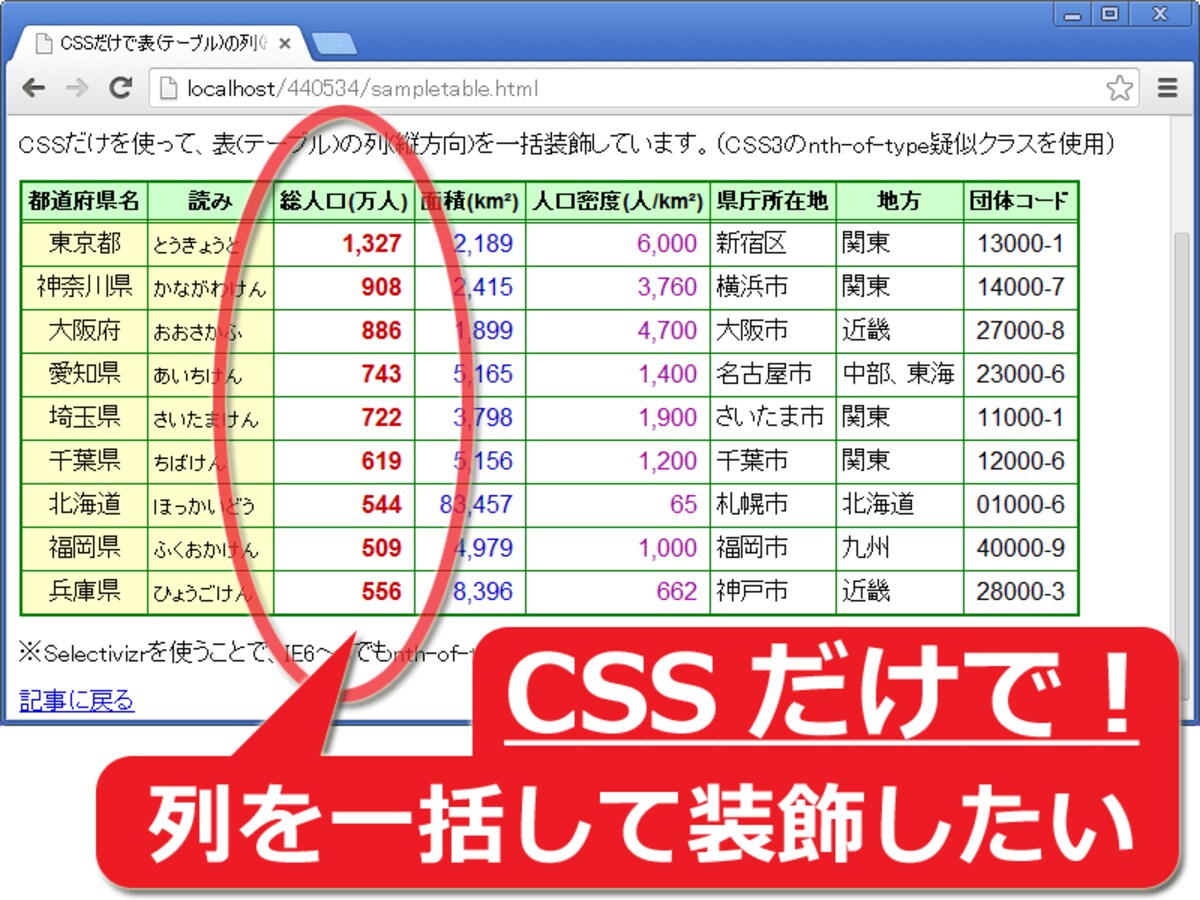This screenshot has height=900, width=1200.
Task: Click the population value 743
Action: coord(381,374)
